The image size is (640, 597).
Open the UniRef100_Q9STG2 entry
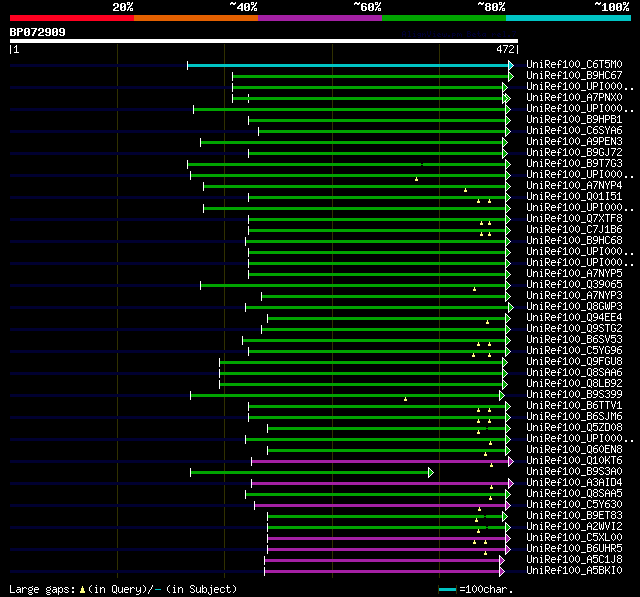[x=574, y=328]
